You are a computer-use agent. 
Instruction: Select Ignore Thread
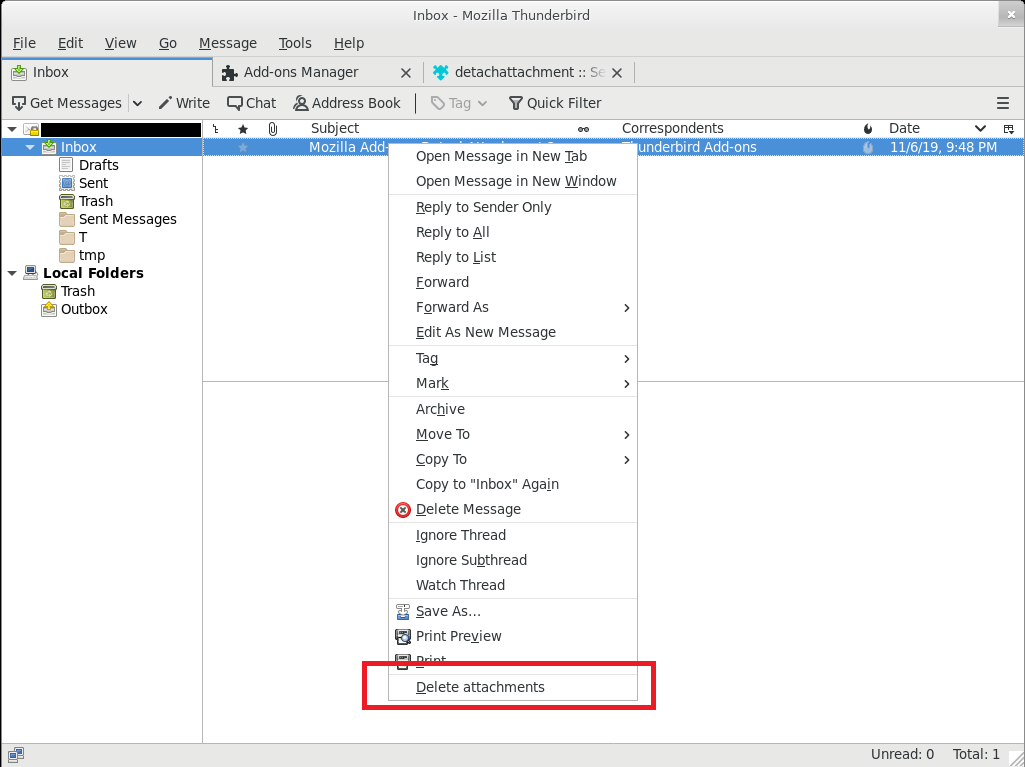coord(512,536)
